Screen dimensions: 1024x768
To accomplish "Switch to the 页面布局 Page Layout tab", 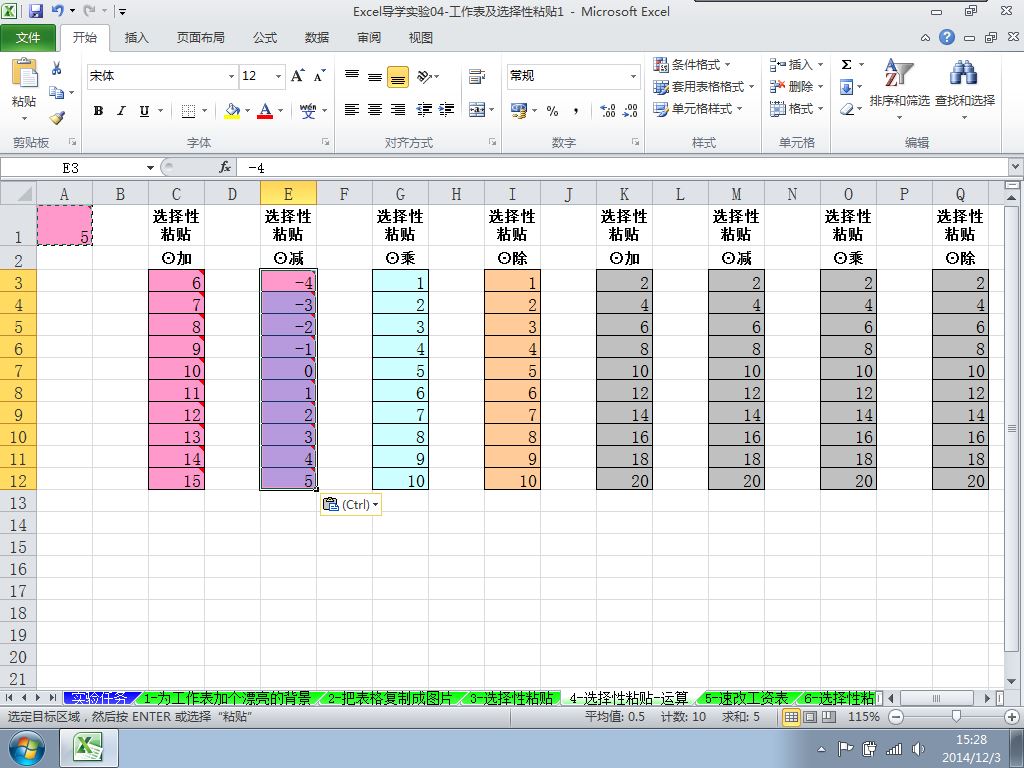I will coord(200,37).
